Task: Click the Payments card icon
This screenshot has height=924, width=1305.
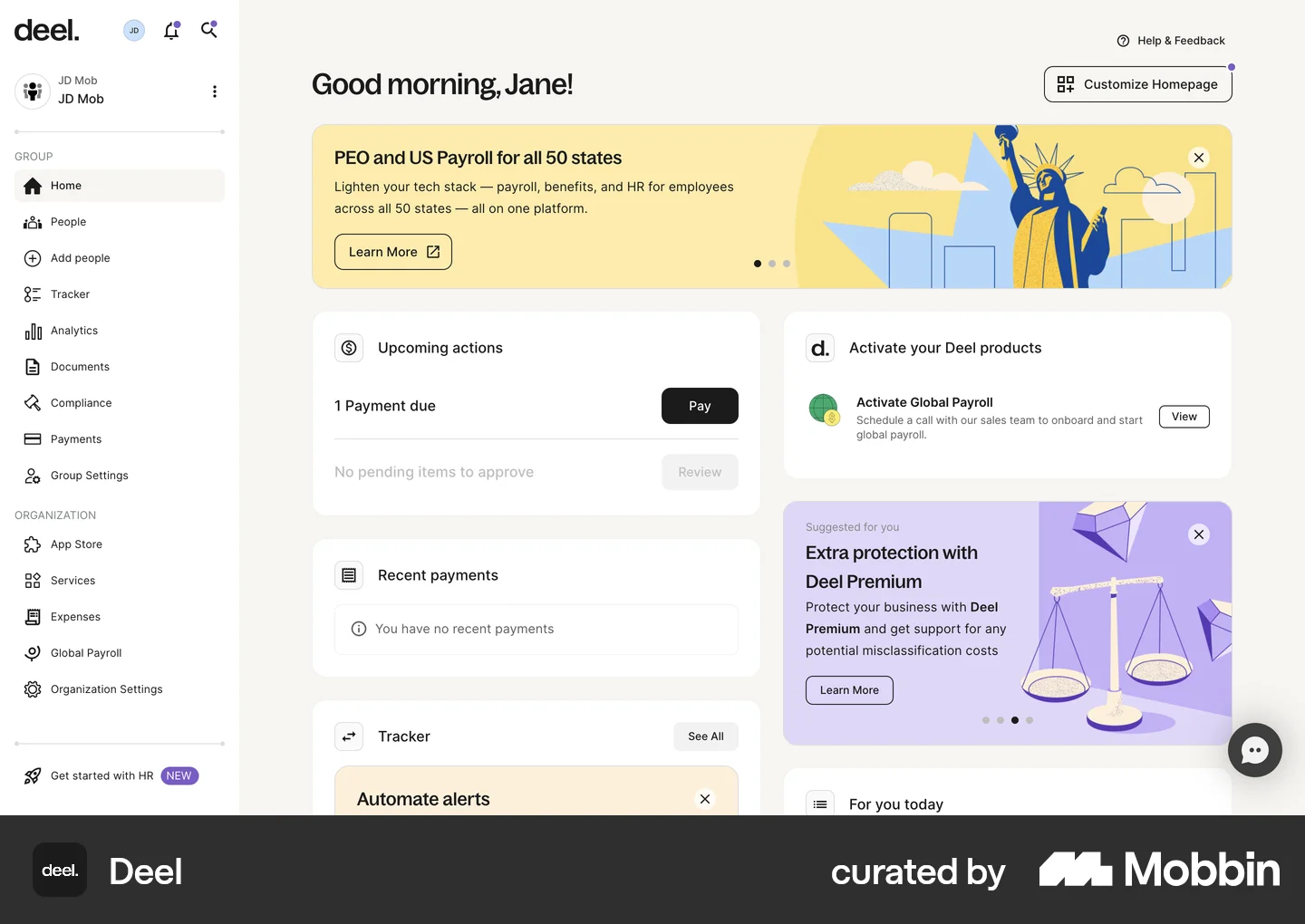Action: (x=33, y=439)
